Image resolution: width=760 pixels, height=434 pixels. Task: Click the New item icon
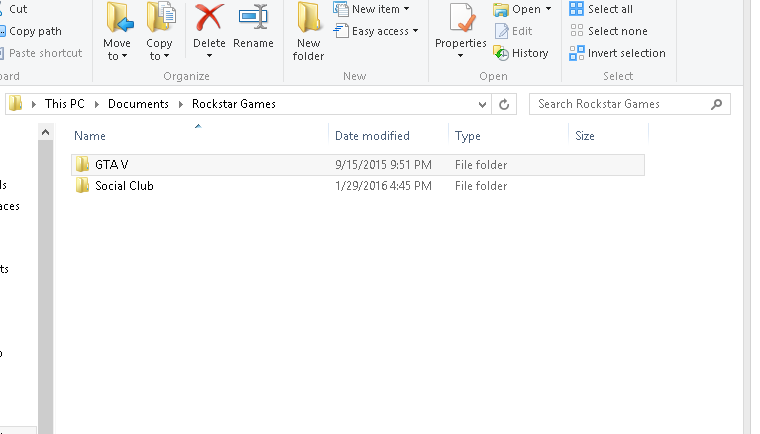pyautogui.click(x=341, y=9)
